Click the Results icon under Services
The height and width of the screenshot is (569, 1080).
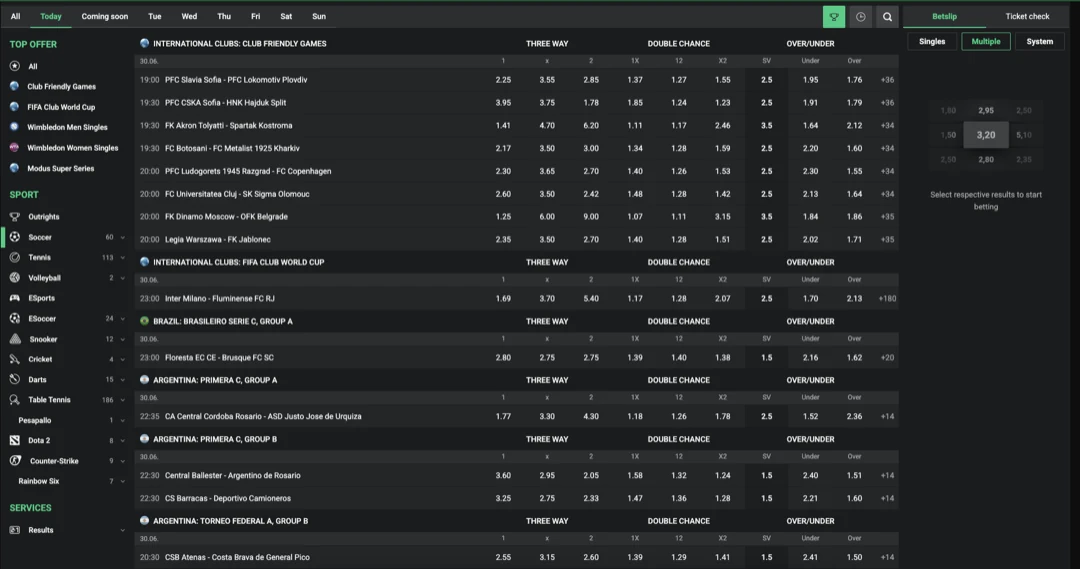[x=14, y=530]
